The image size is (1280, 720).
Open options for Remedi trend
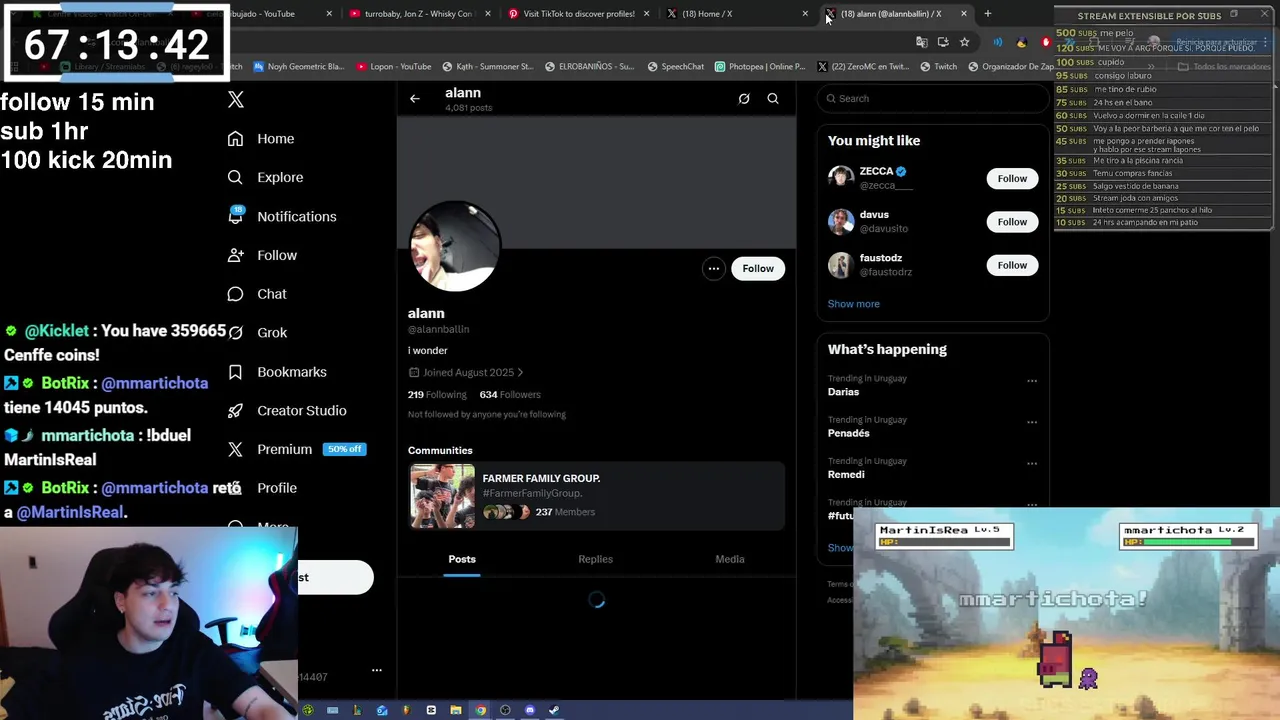tap(1032, 464)
